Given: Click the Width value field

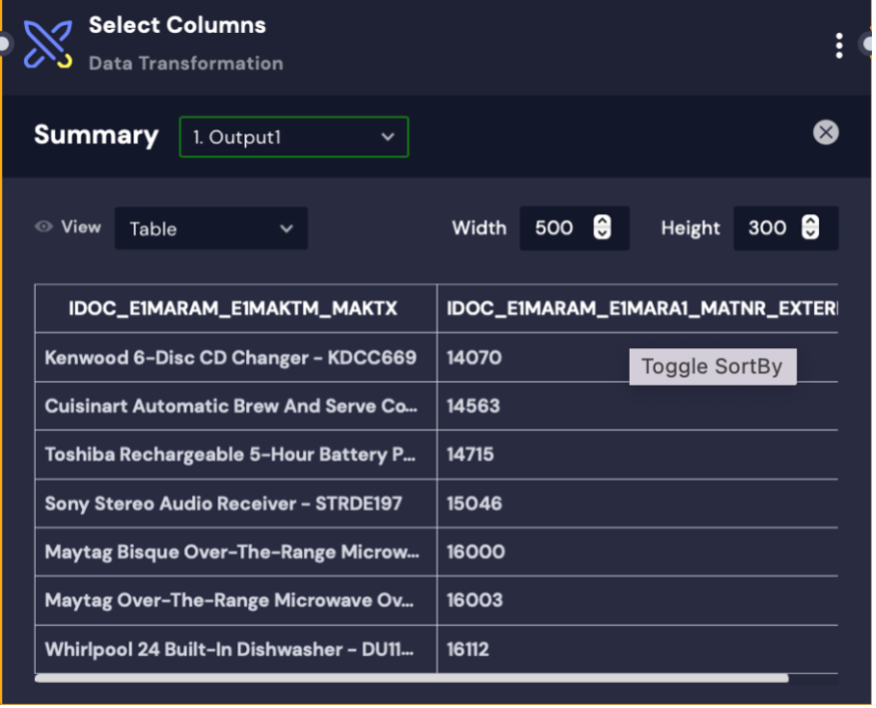Looking at the screenshot, I should (x=555, y=228).
